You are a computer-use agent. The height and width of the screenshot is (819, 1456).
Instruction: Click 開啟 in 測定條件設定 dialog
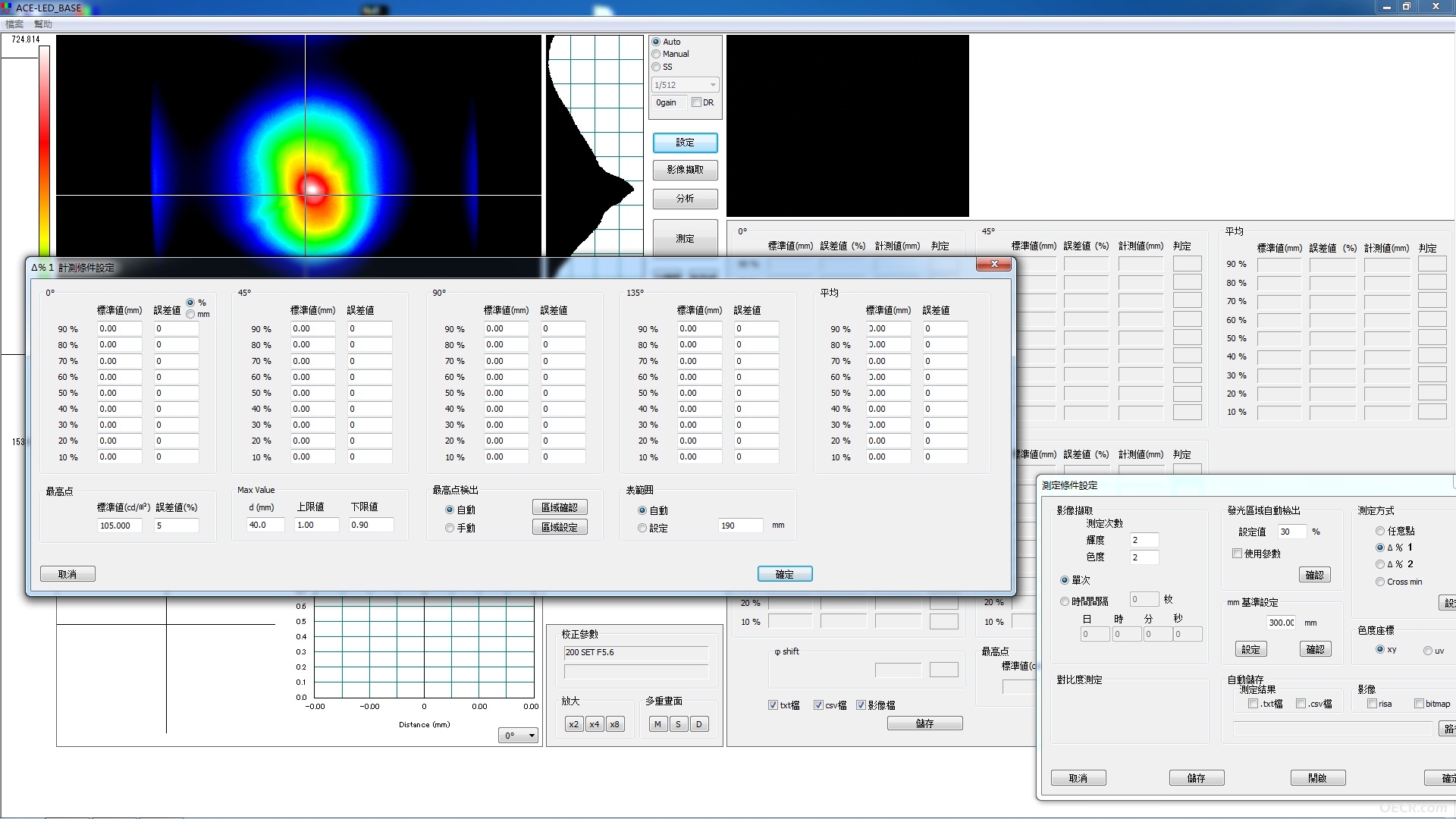(1318, 778)
